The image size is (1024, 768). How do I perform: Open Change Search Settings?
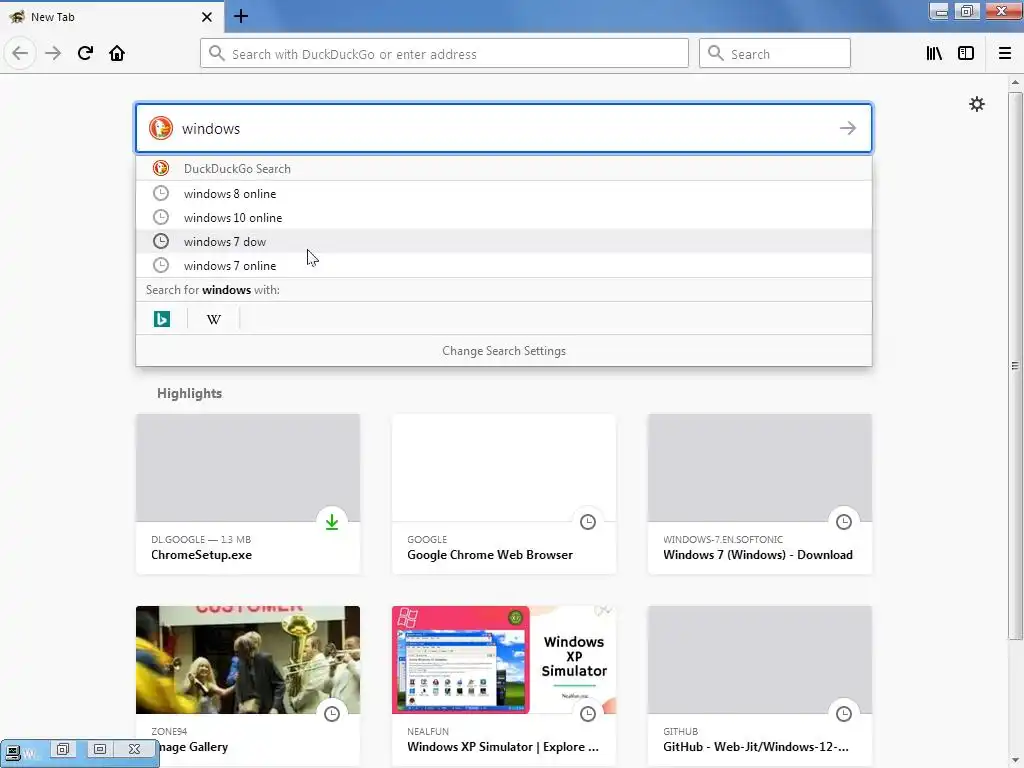click(504, 351)
